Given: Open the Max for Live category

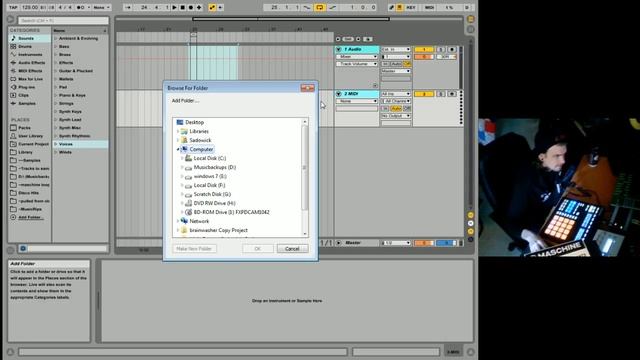Looking at the screenshot, I should coord(30,79).
